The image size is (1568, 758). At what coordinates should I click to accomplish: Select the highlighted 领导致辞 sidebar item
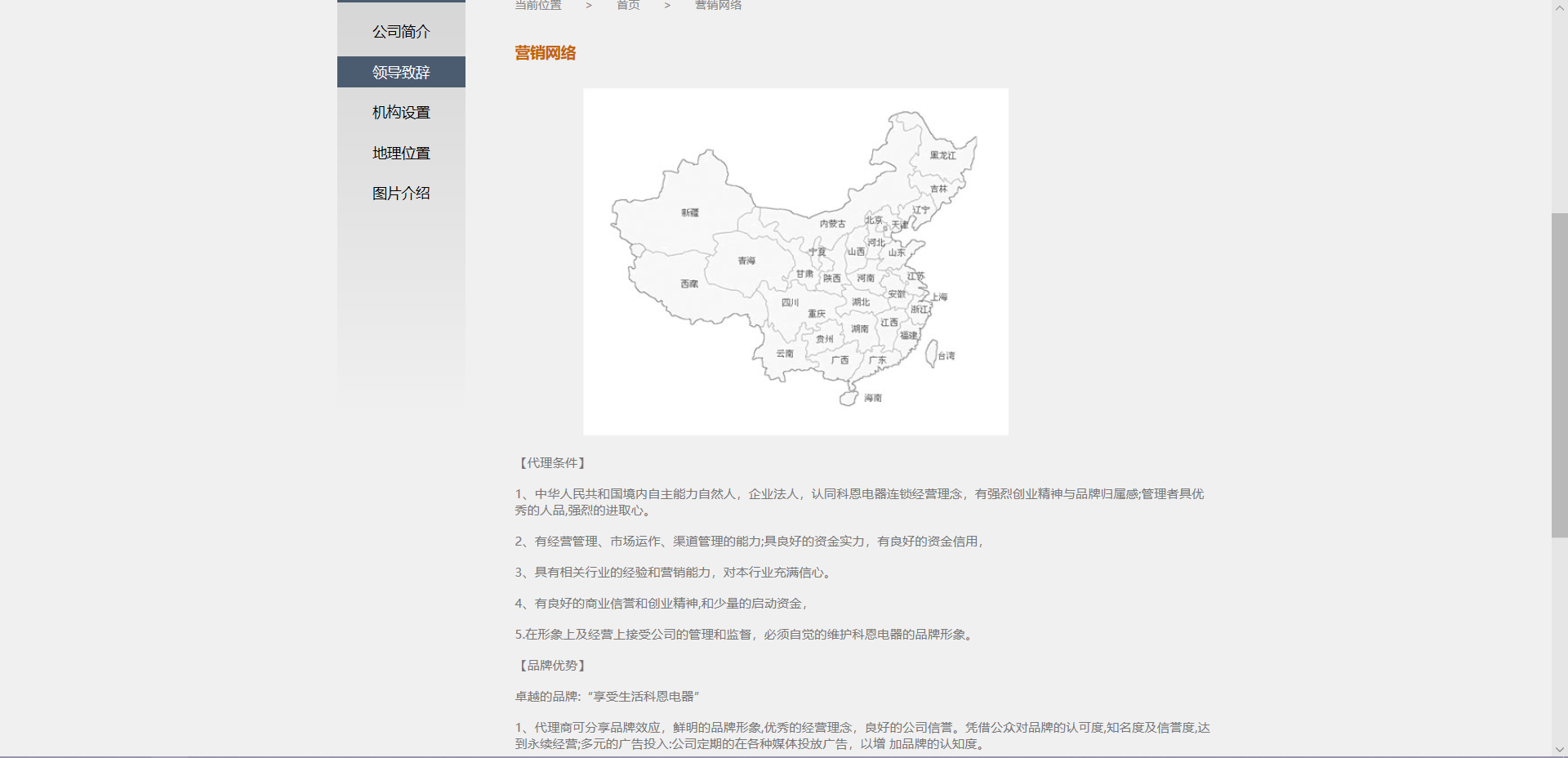coord(401,72)
